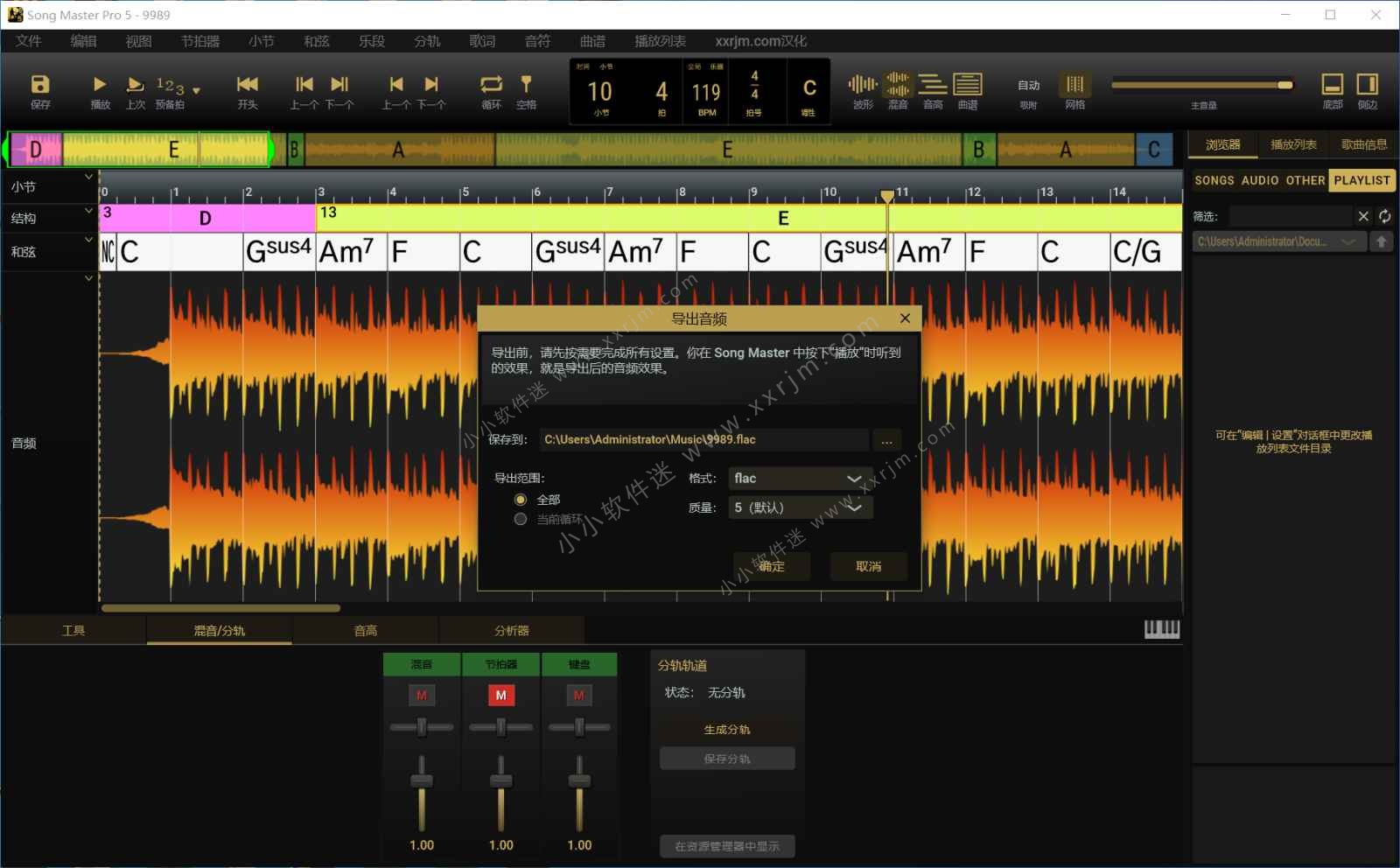Switch to the 歌曲信息 side tab
This screenshot has height=868, width=1400.
(x=1363, y=145)
